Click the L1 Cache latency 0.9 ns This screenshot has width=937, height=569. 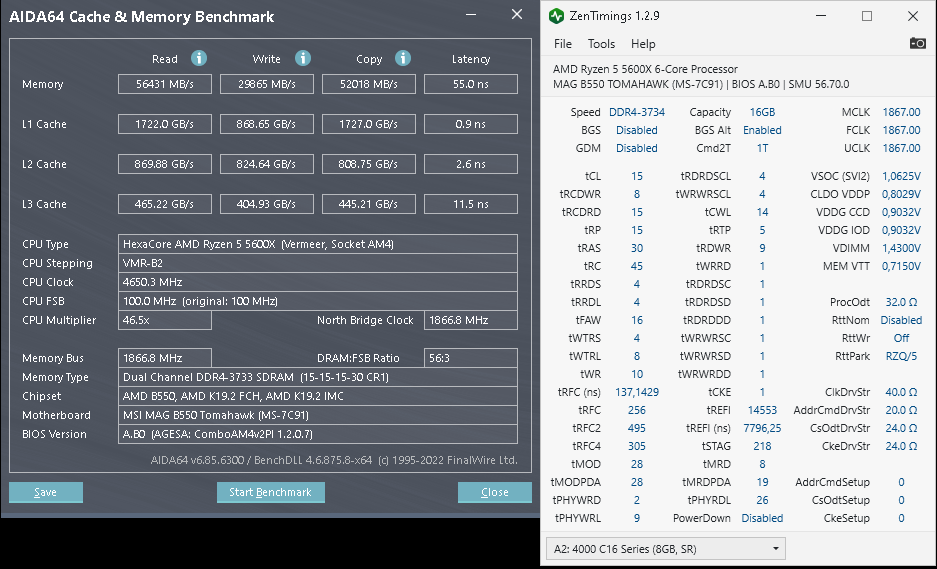click(471, 124)
